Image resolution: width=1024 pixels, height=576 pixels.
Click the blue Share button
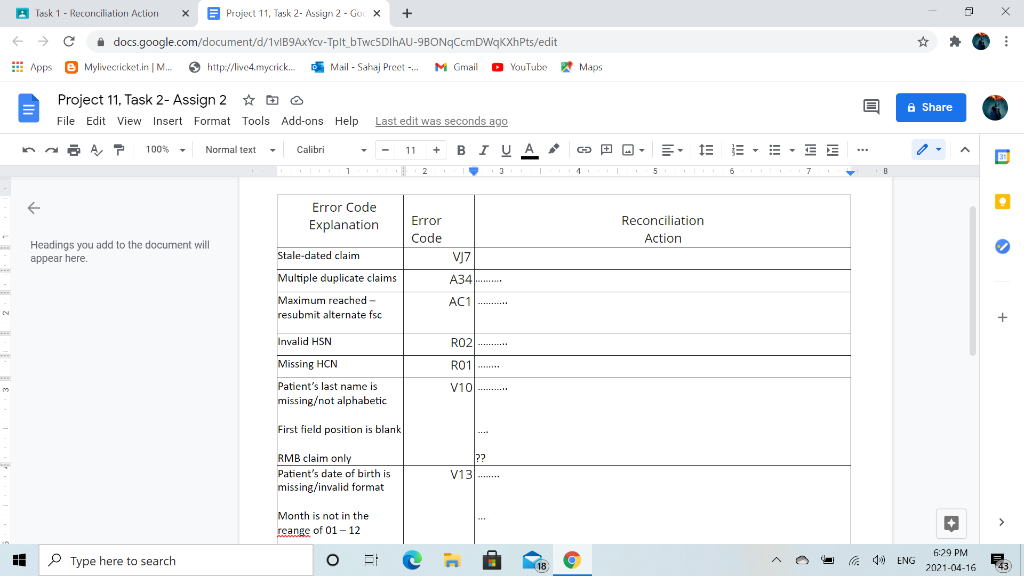click(930, 107)
